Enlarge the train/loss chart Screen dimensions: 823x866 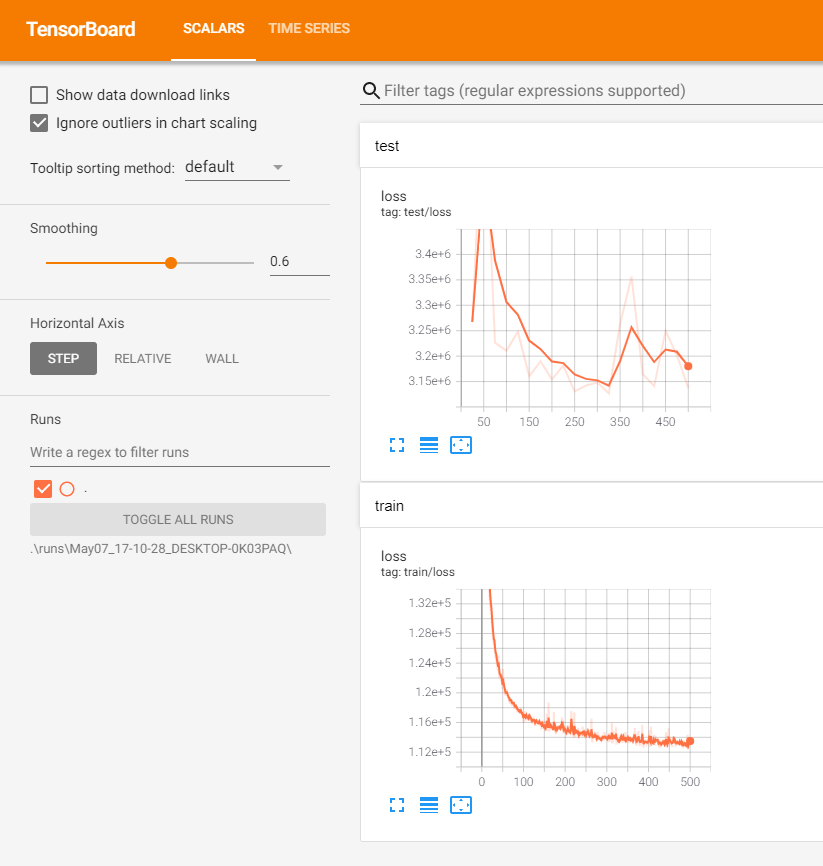click(x=397, y=805)
